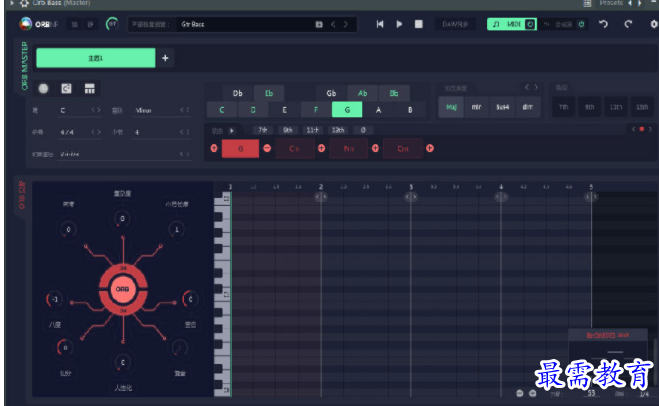Select the dim chord type
Image resolution: width=659 pixels, height=406 pixels.
pyautogui.click(x=527, y=107)
